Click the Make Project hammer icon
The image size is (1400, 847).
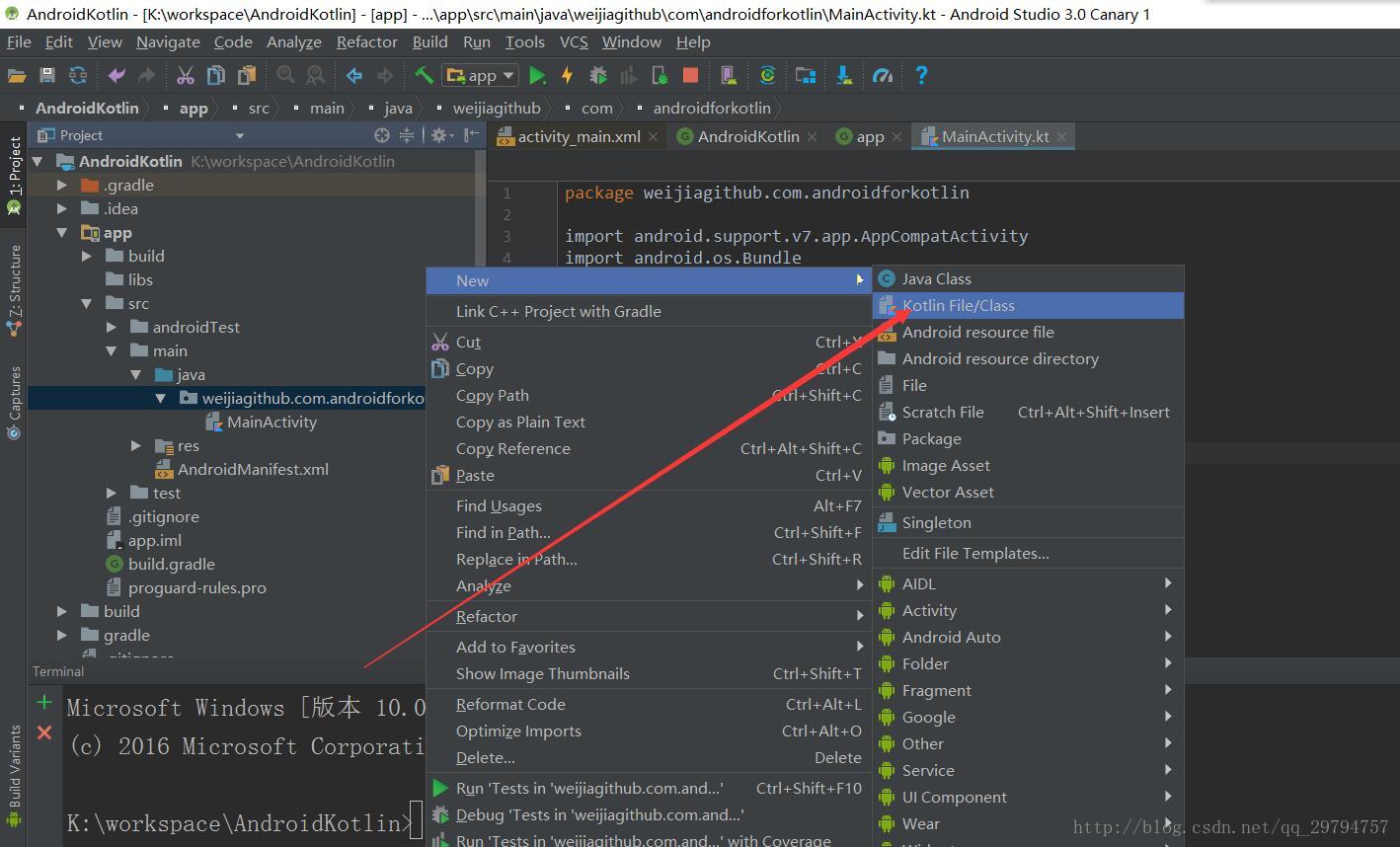click(x=424, y=75)
